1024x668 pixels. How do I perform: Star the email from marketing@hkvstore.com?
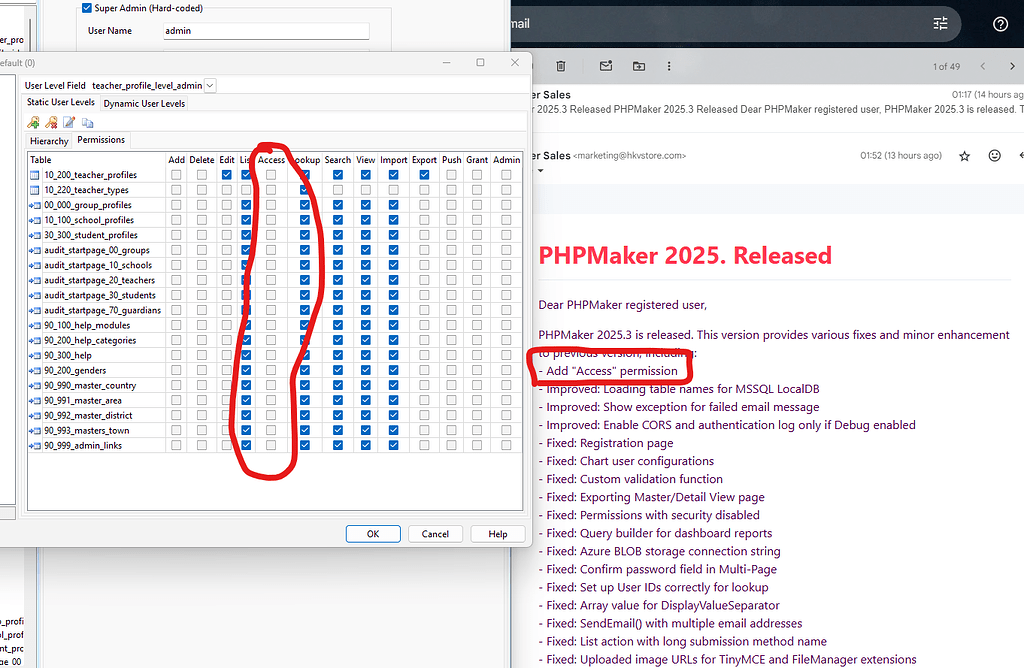[x=965, y=155]
